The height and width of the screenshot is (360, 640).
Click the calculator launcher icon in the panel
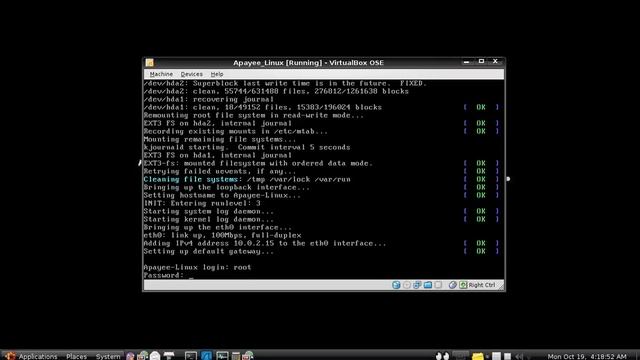(x=236, y=356)
